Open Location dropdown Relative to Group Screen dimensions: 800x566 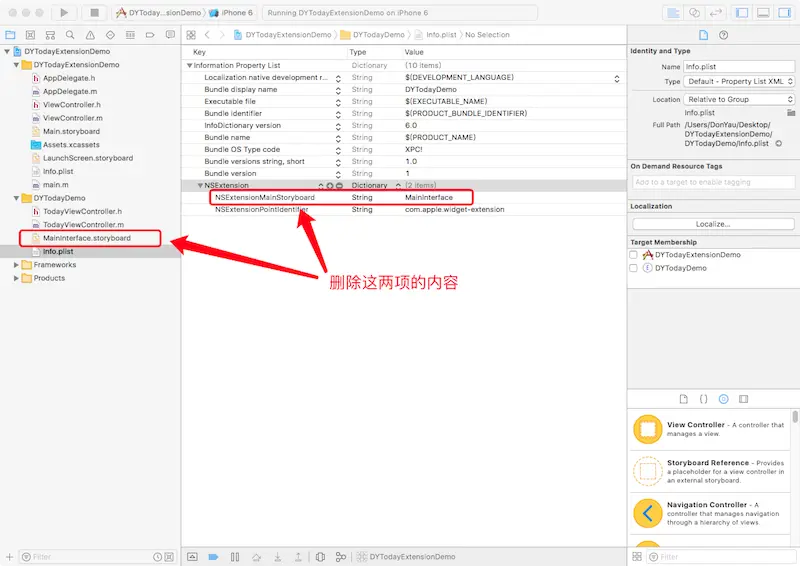(739, 100)
